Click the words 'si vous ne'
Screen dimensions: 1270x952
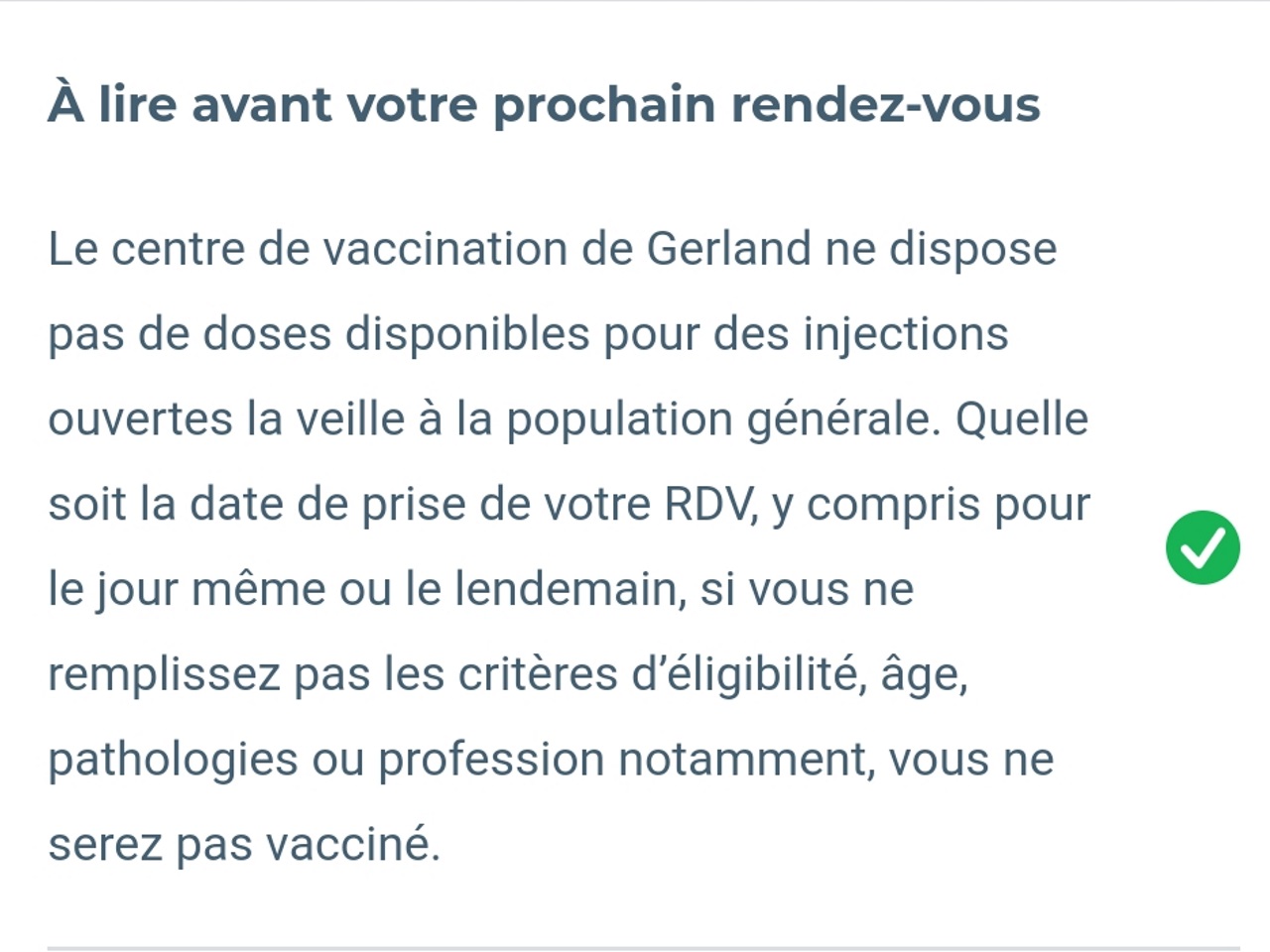point(807,589)
